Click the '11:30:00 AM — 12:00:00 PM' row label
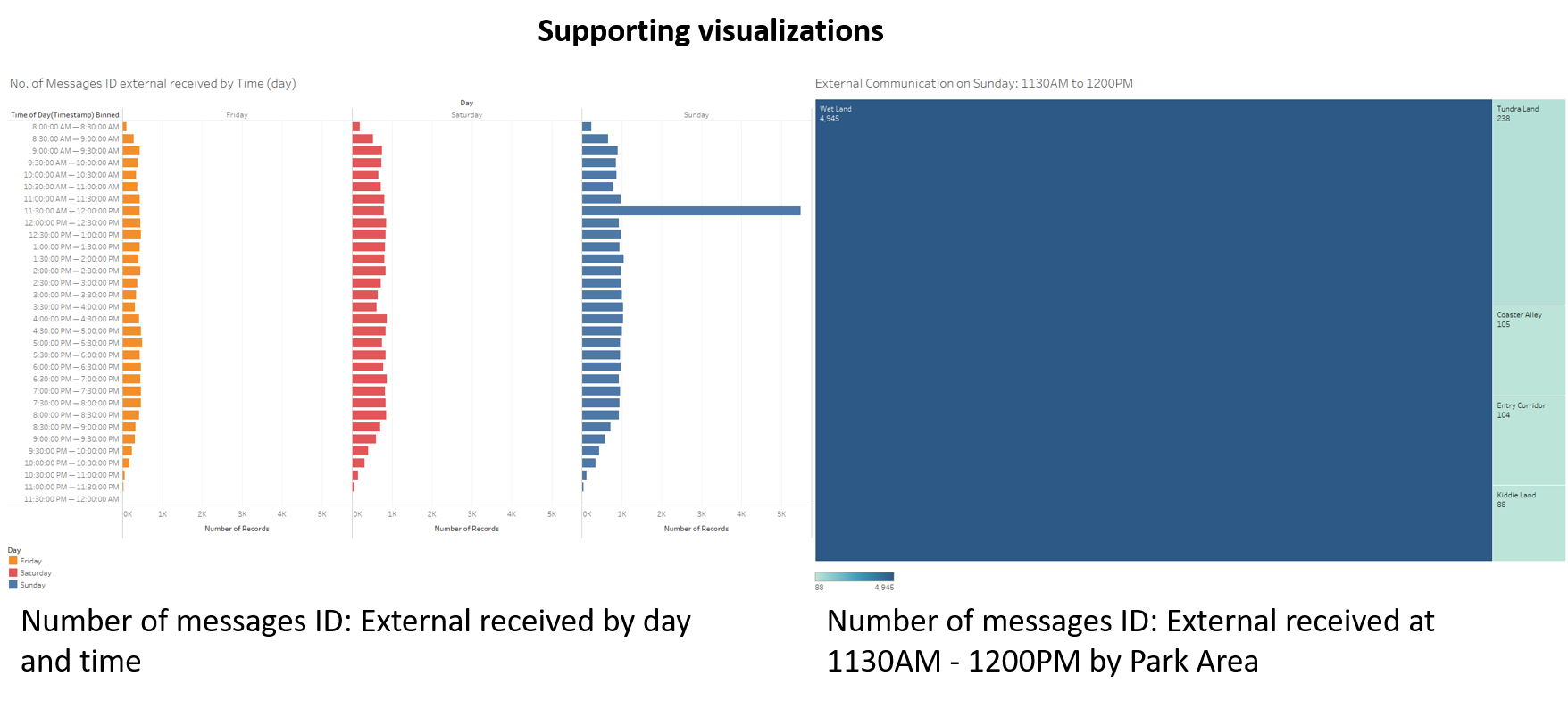1568x701 pixels. click(71, 211)
